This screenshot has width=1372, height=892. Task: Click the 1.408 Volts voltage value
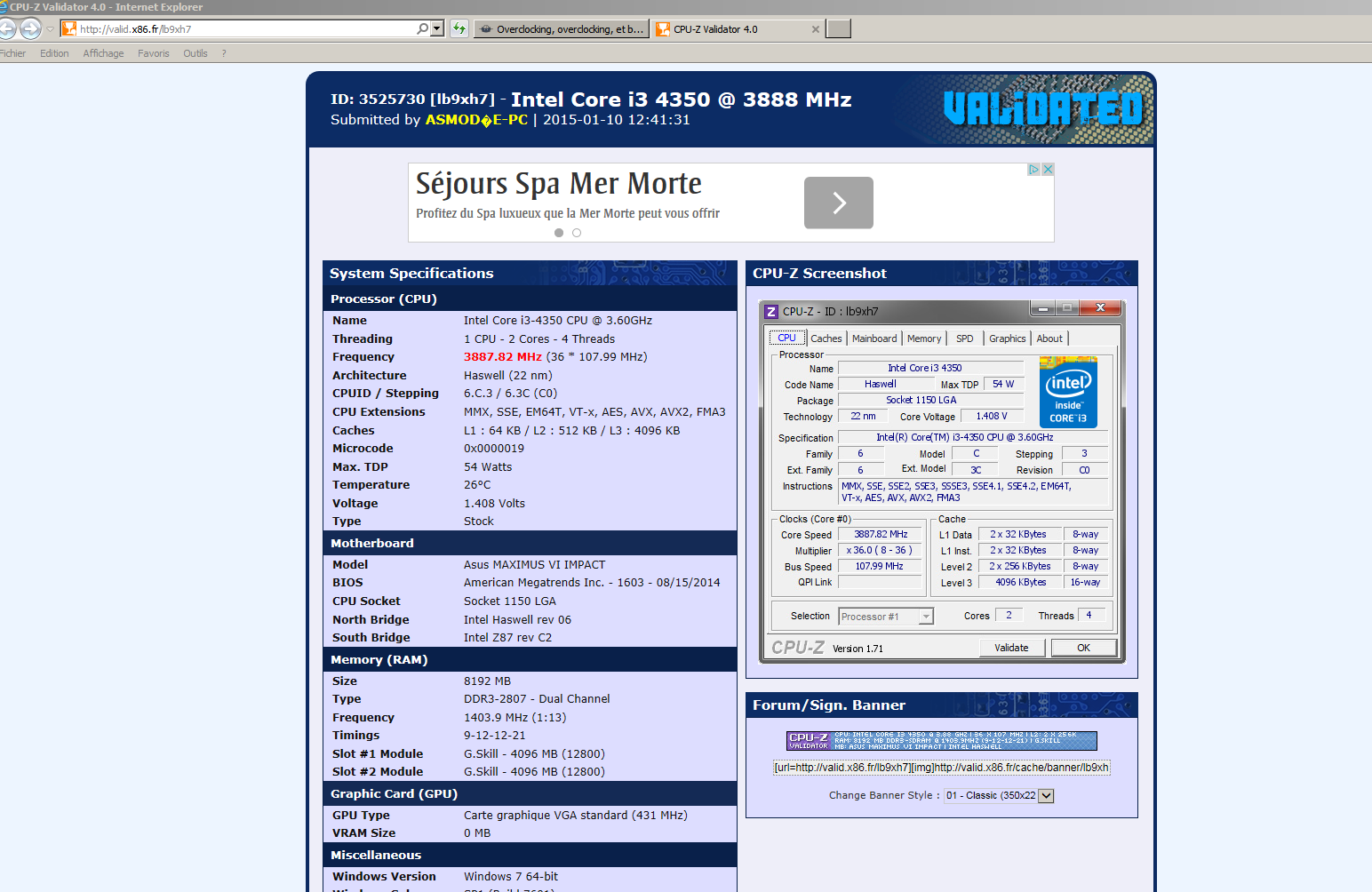pos(494,504)
